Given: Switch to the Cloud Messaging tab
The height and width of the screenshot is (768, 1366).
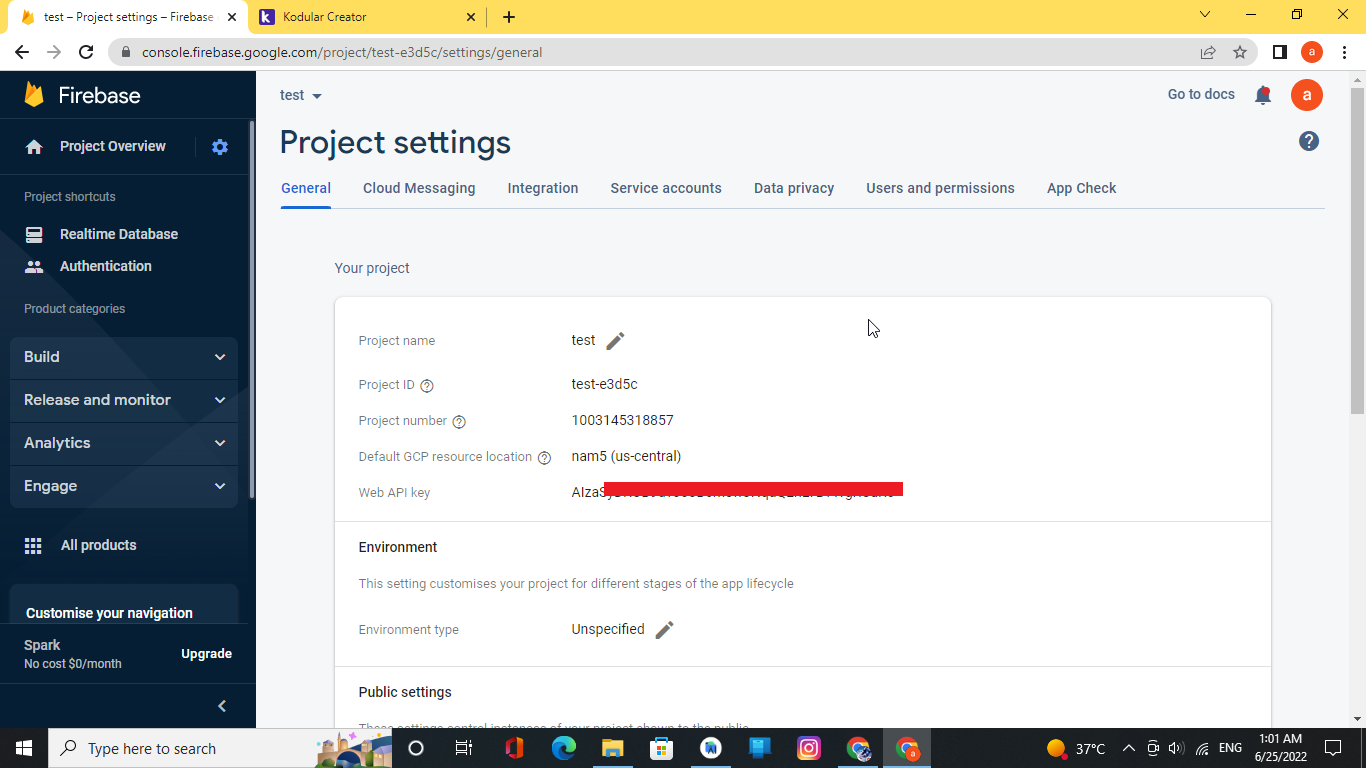Looking at the screenshot, I should coord(419,188).
